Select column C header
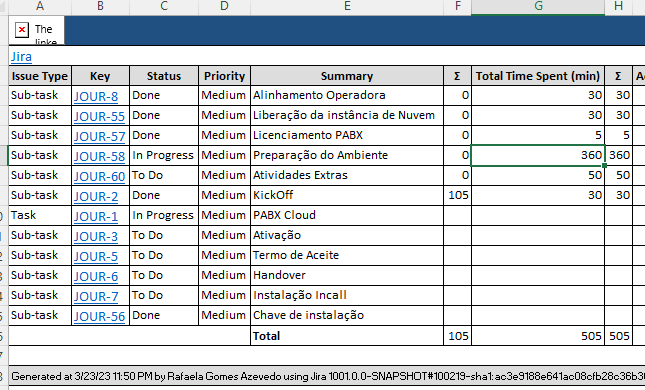Image resolution: width=645 pixels, height=390 pixels. pyautogui.click(x=164, y=6)
